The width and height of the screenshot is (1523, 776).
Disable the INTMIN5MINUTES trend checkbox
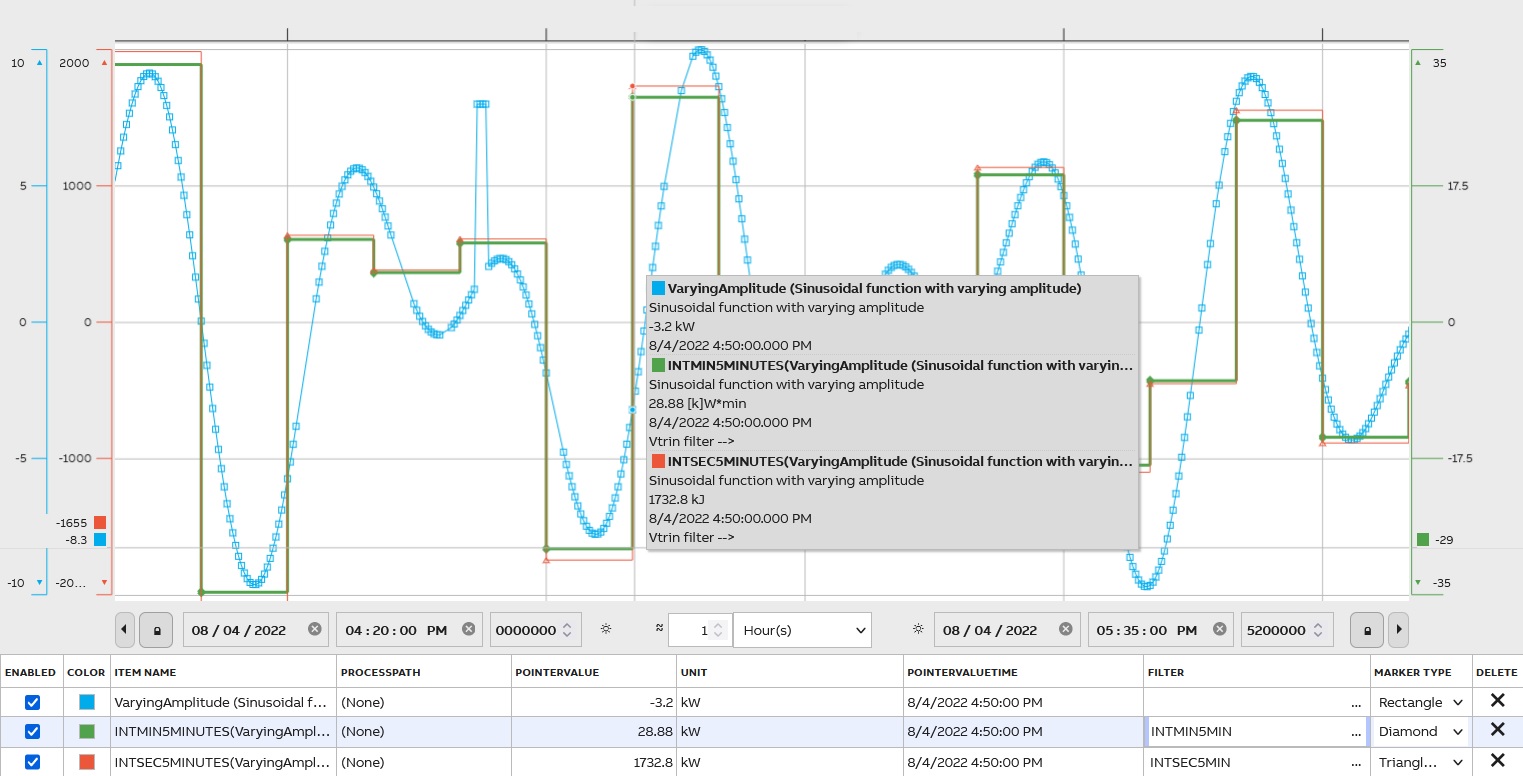(32, 731)
